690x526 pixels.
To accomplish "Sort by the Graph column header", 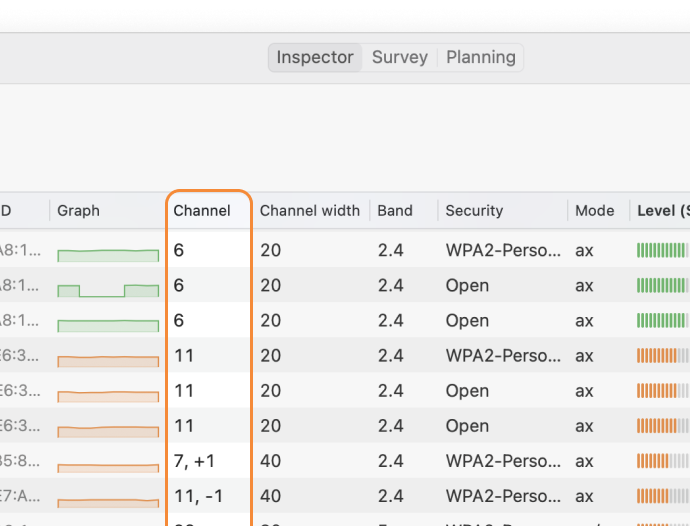I will (78, 210).
